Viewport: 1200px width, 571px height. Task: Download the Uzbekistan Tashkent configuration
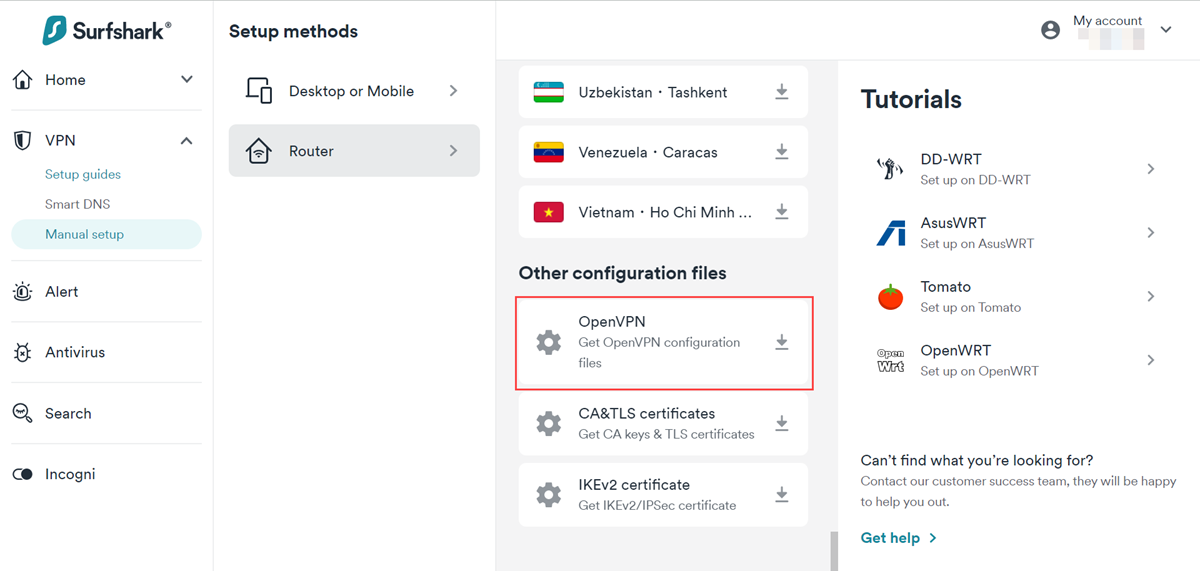pos(782,92)
